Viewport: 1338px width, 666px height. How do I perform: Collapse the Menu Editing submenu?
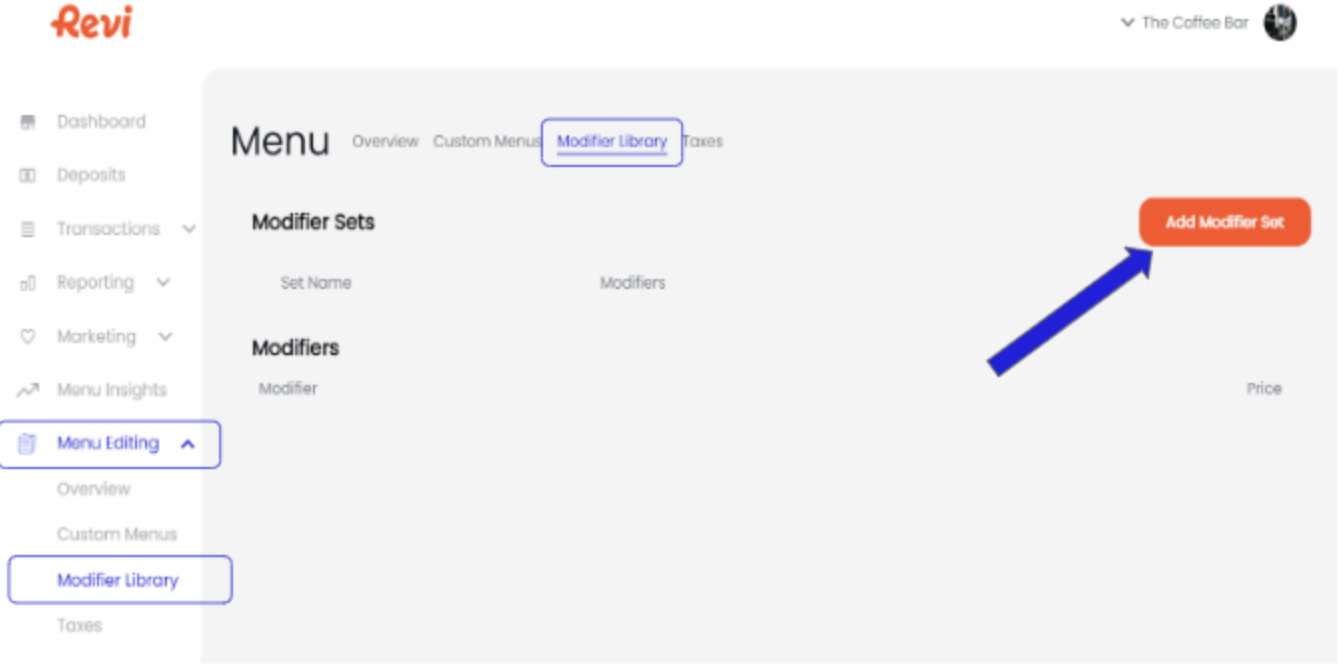point(188,444)
